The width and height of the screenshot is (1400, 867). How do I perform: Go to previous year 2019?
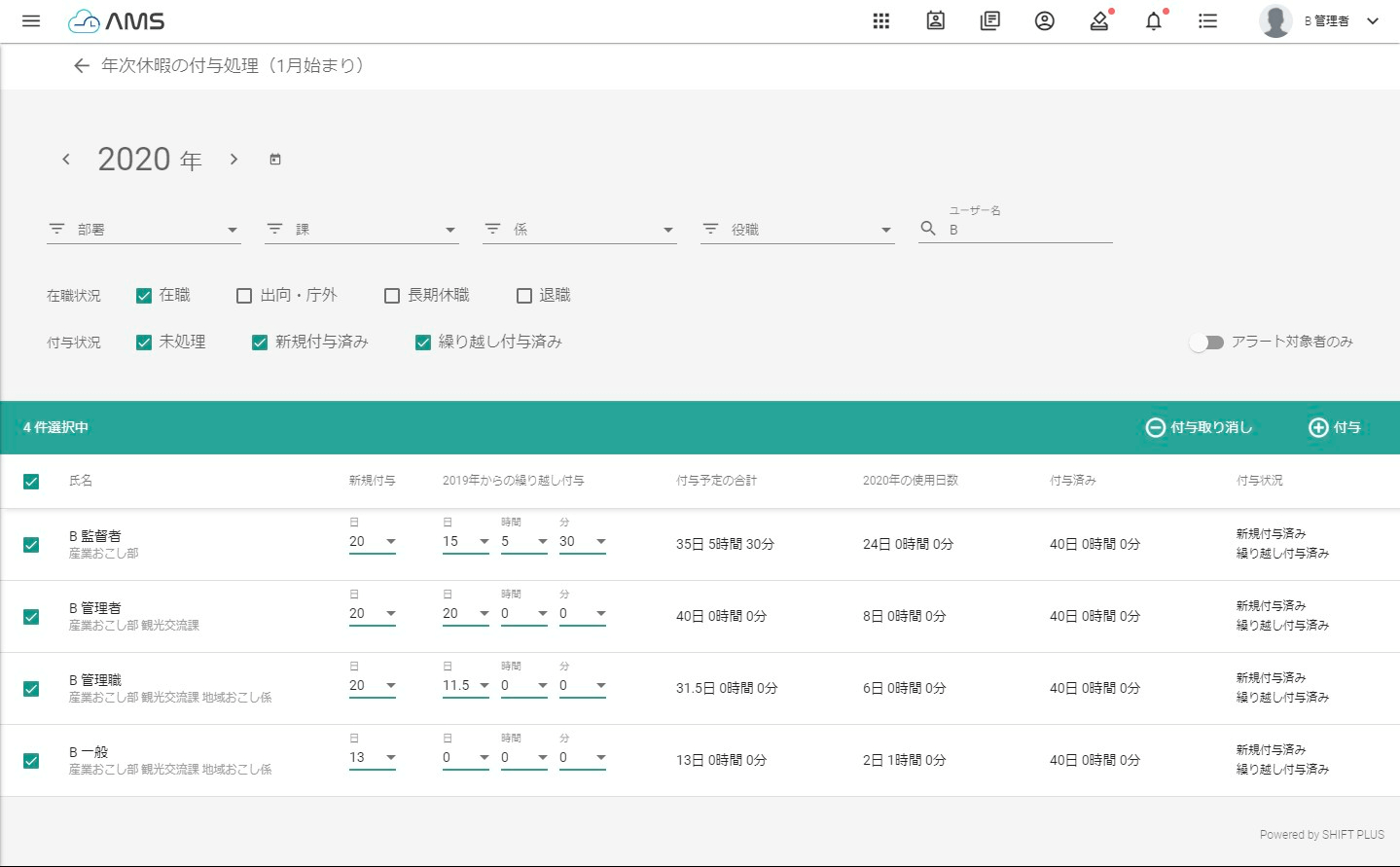[66, 160]
